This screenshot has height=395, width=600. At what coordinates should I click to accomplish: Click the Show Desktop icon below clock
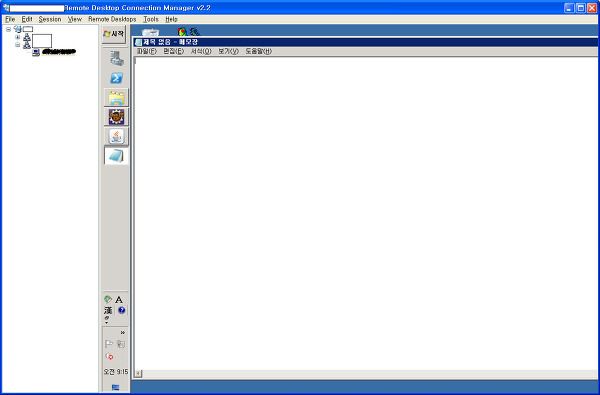pos(116,387)
